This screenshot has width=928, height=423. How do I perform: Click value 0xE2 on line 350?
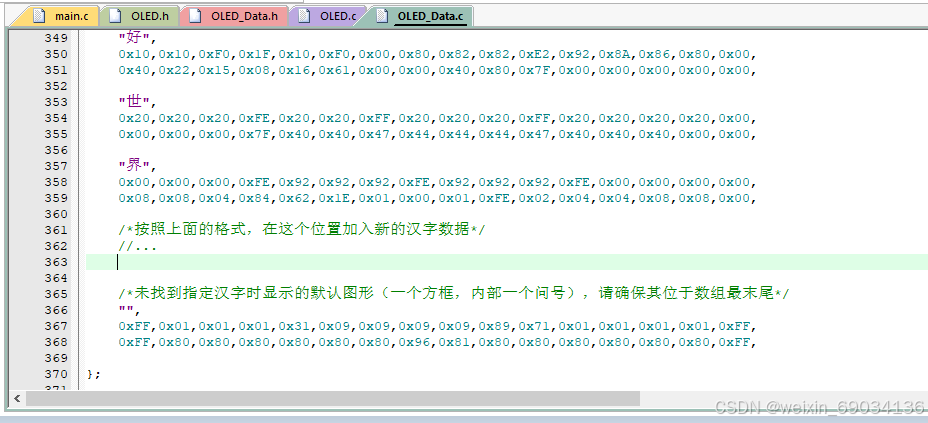click(x=535, y=54)
